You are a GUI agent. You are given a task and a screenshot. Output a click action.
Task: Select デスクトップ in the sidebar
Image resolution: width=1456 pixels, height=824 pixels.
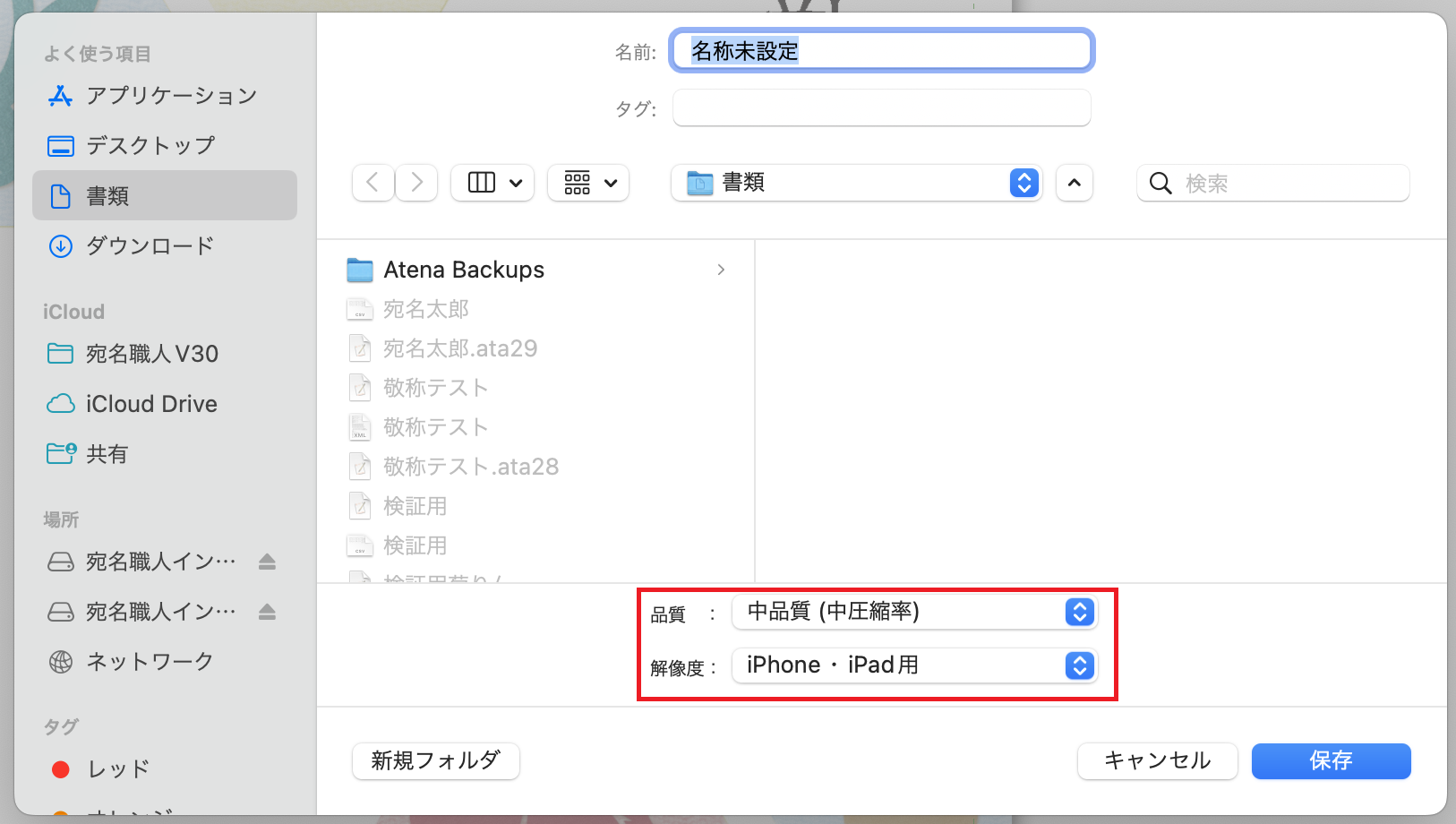point(150,146)
